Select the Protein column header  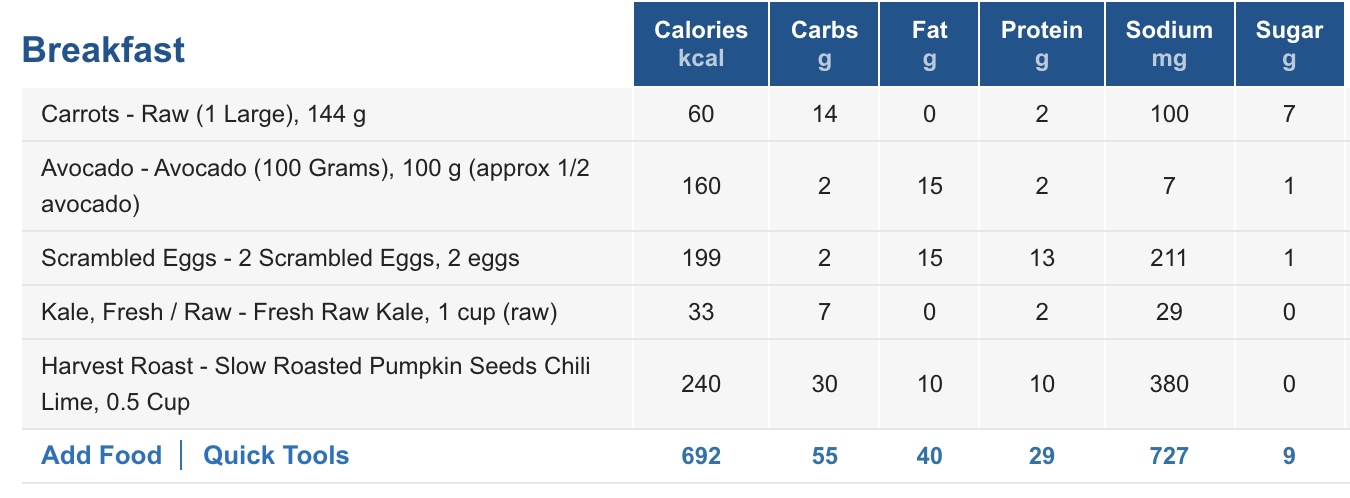pos(1041,44)
